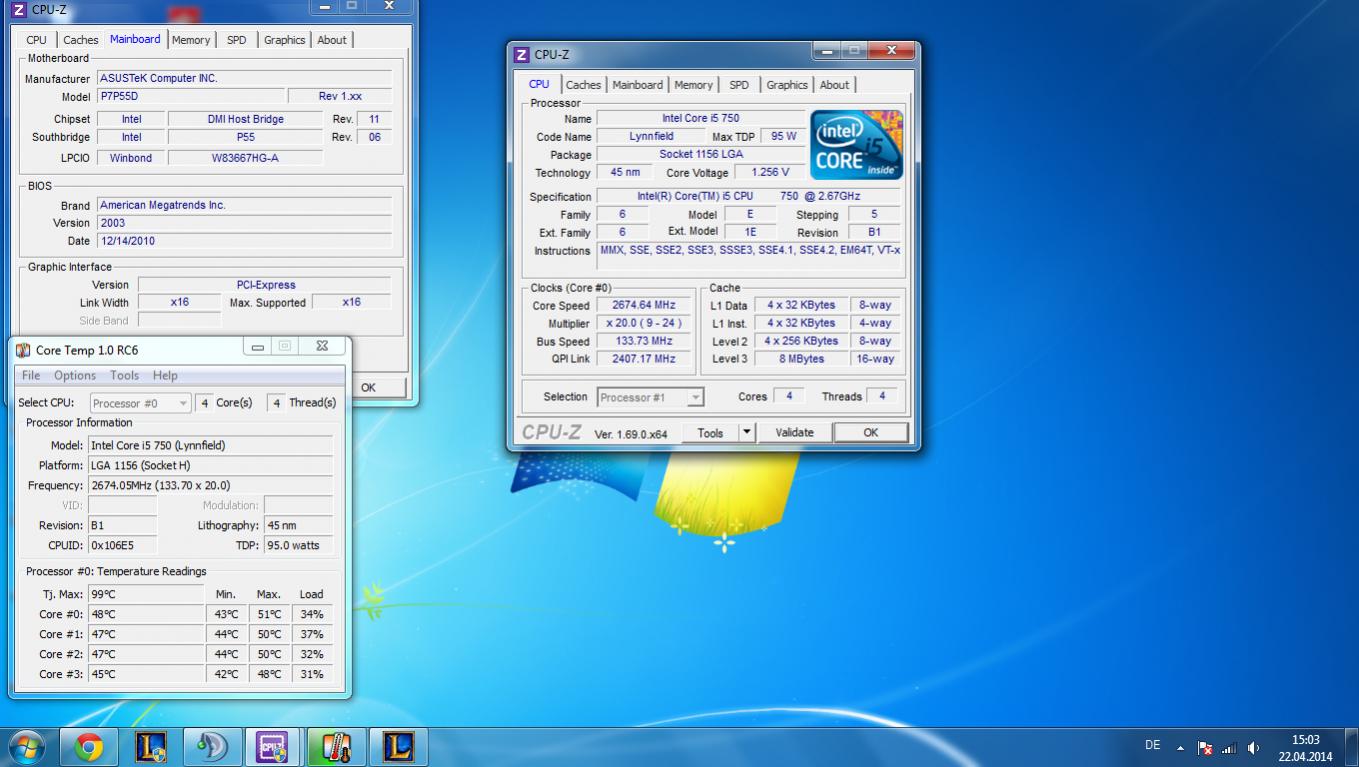
Task: Click the Intel Core i5 inside logo
Action: pyautogui.click(x=856, y=145)
